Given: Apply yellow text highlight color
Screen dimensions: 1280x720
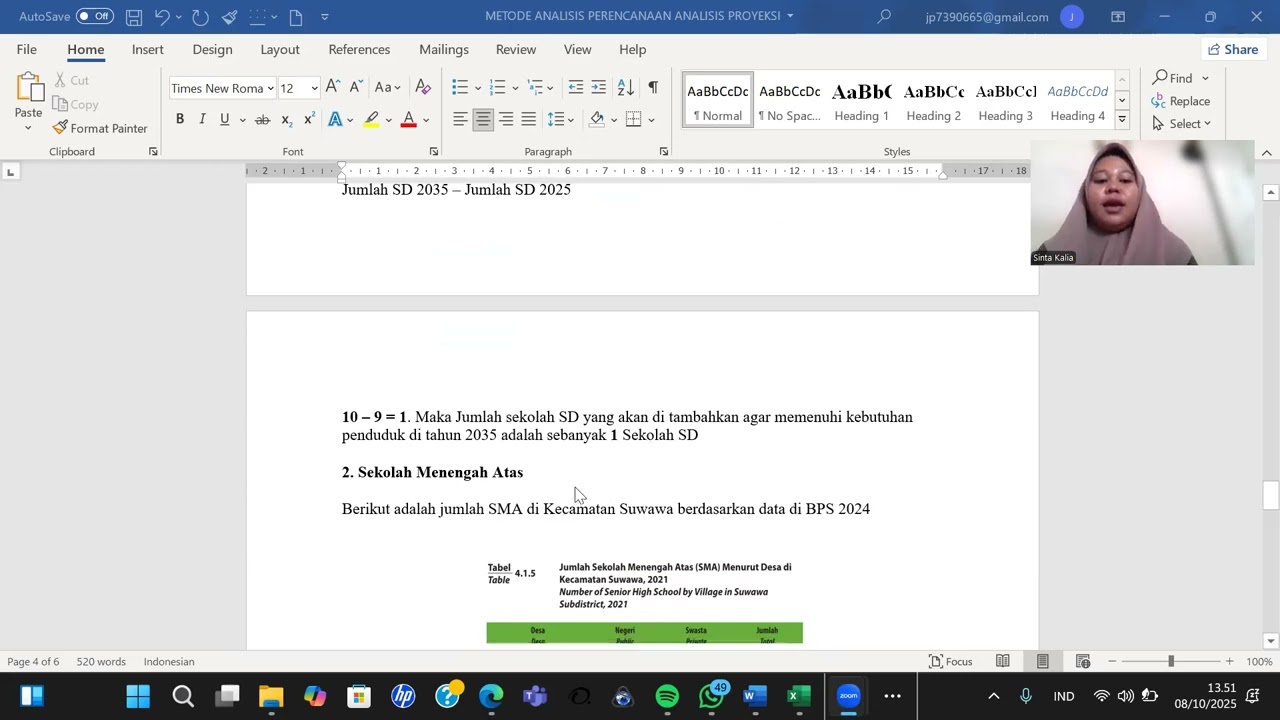Looking at the screenshot, I should coord(371,120).
